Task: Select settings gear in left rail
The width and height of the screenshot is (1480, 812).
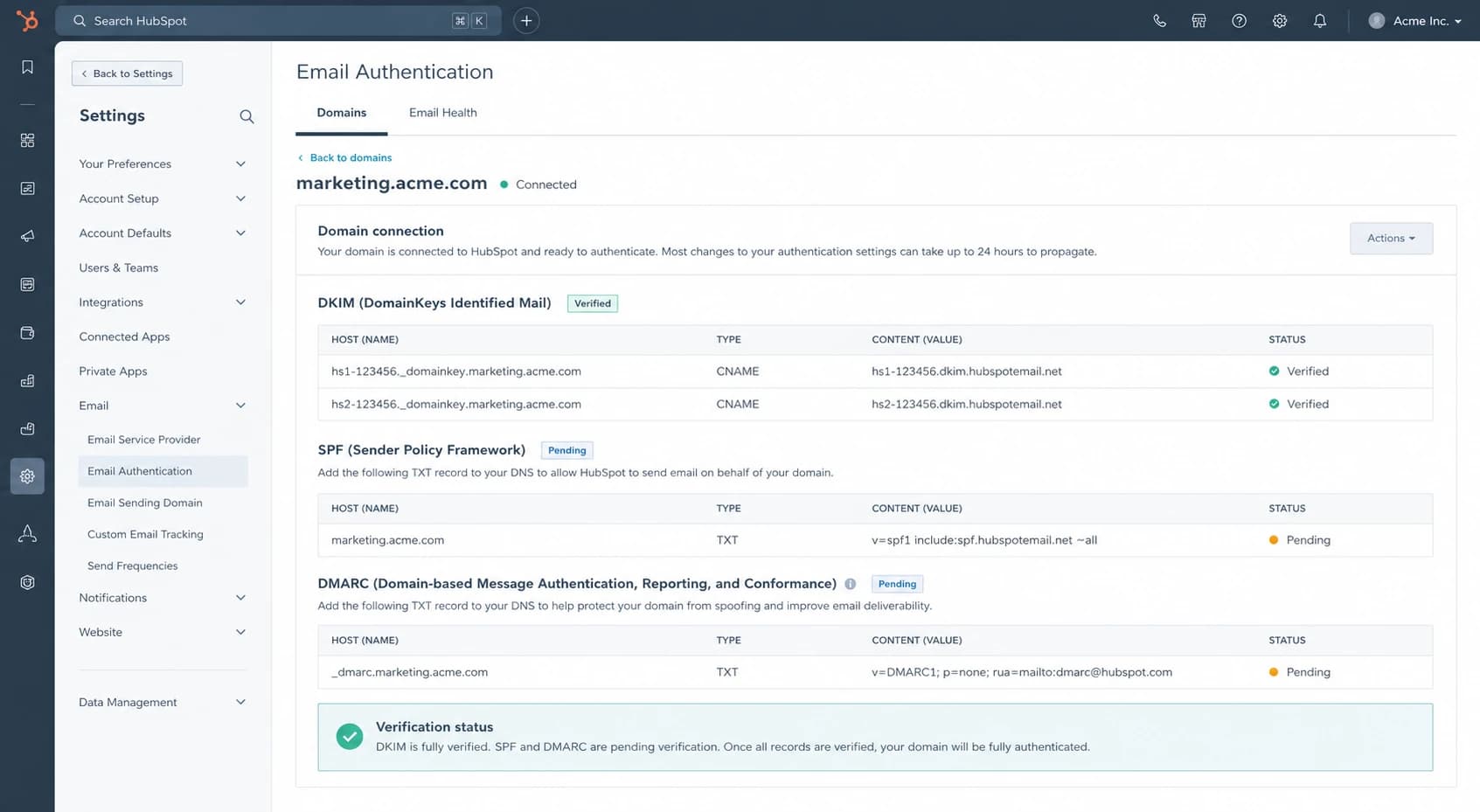Action: 27,476
